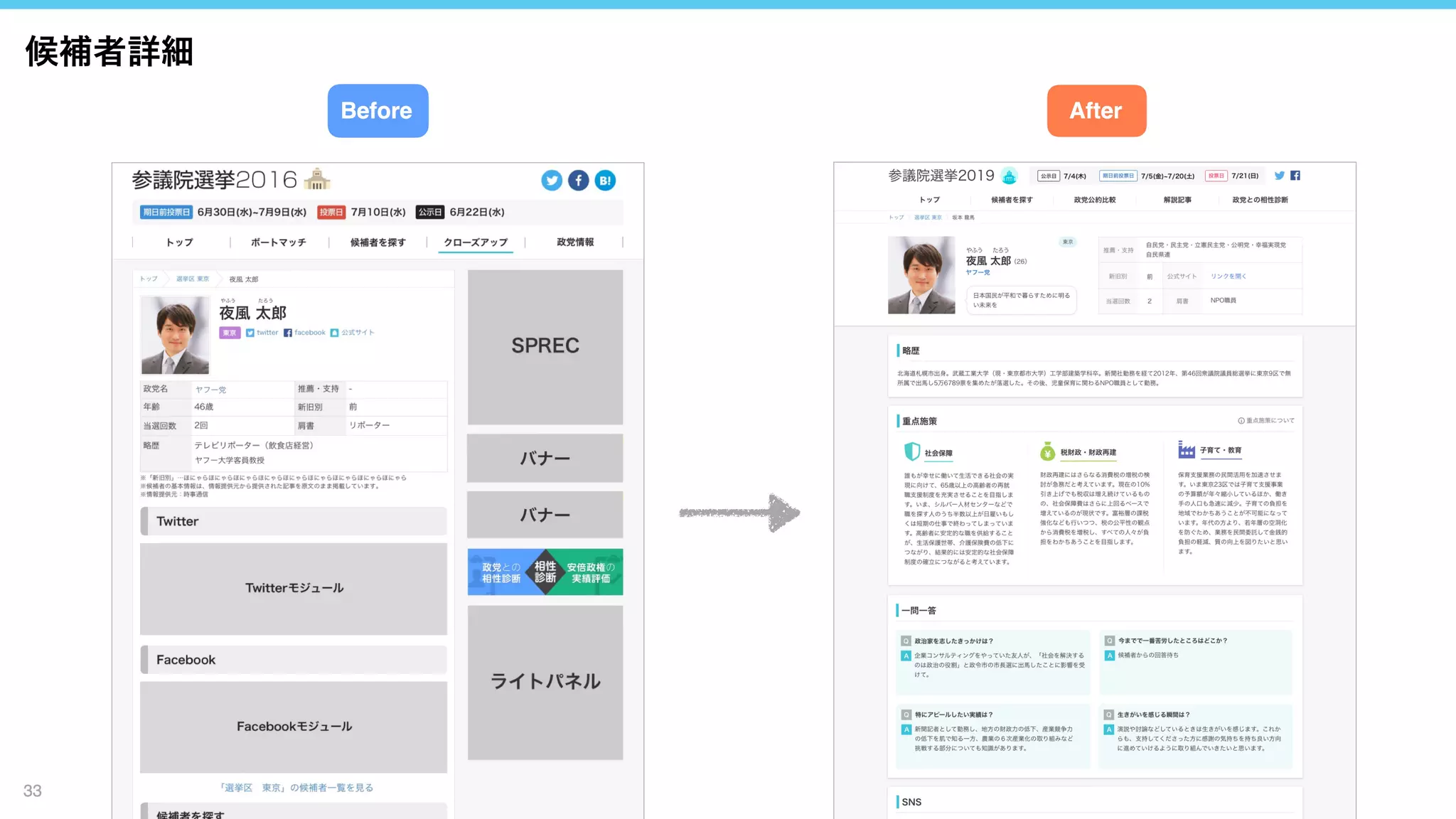The image size is (1456, 819).
Task: Click the SPREC ad placeholder
Action: coord(545,347)
